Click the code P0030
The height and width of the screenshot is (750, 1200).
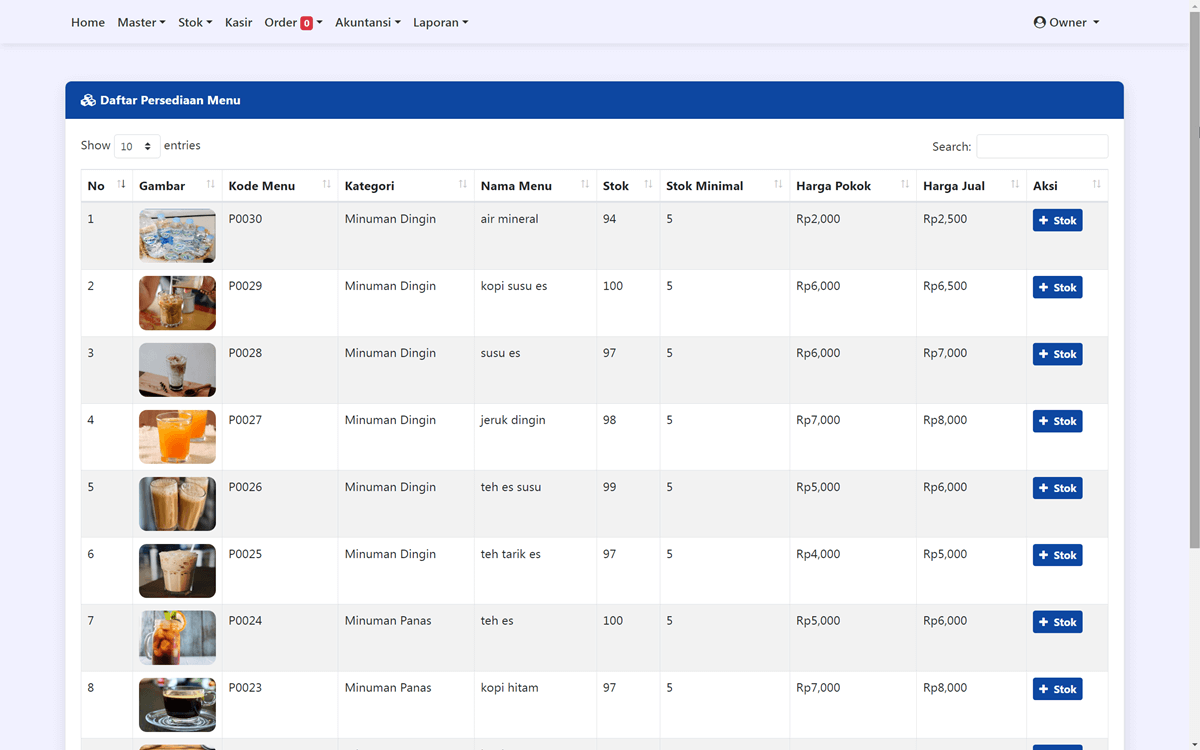245,219
